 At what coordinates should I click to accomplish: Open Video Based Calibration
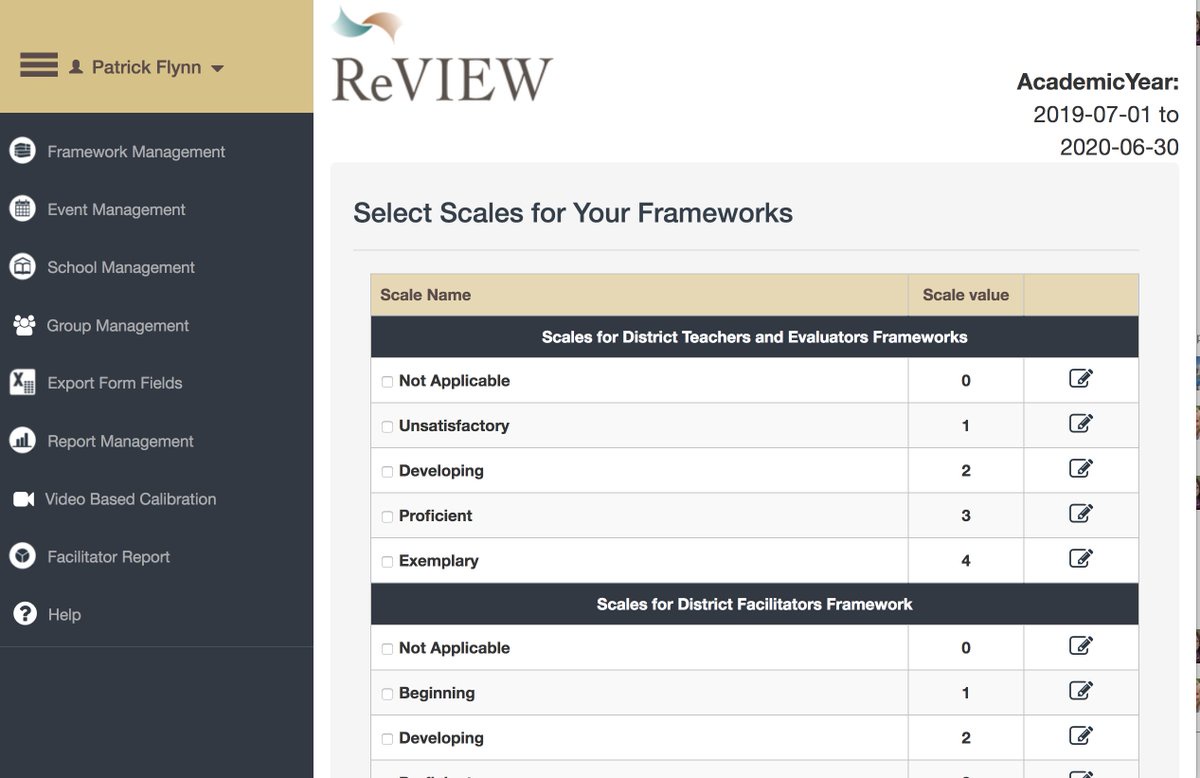(130, 499)
